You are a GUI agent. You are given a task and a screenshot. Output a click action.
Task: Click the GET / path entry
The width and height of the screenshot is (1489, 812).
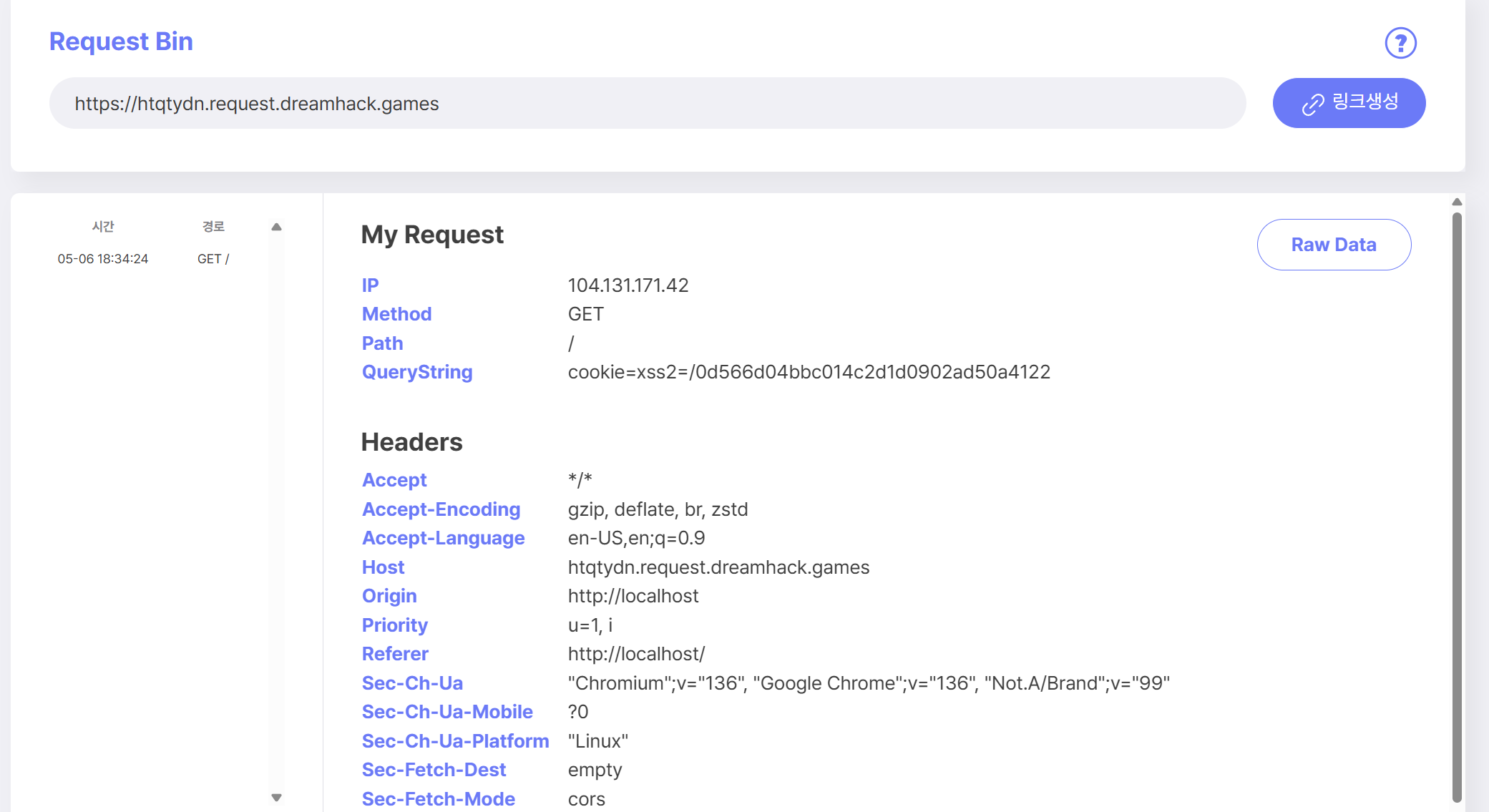point(213,259)
